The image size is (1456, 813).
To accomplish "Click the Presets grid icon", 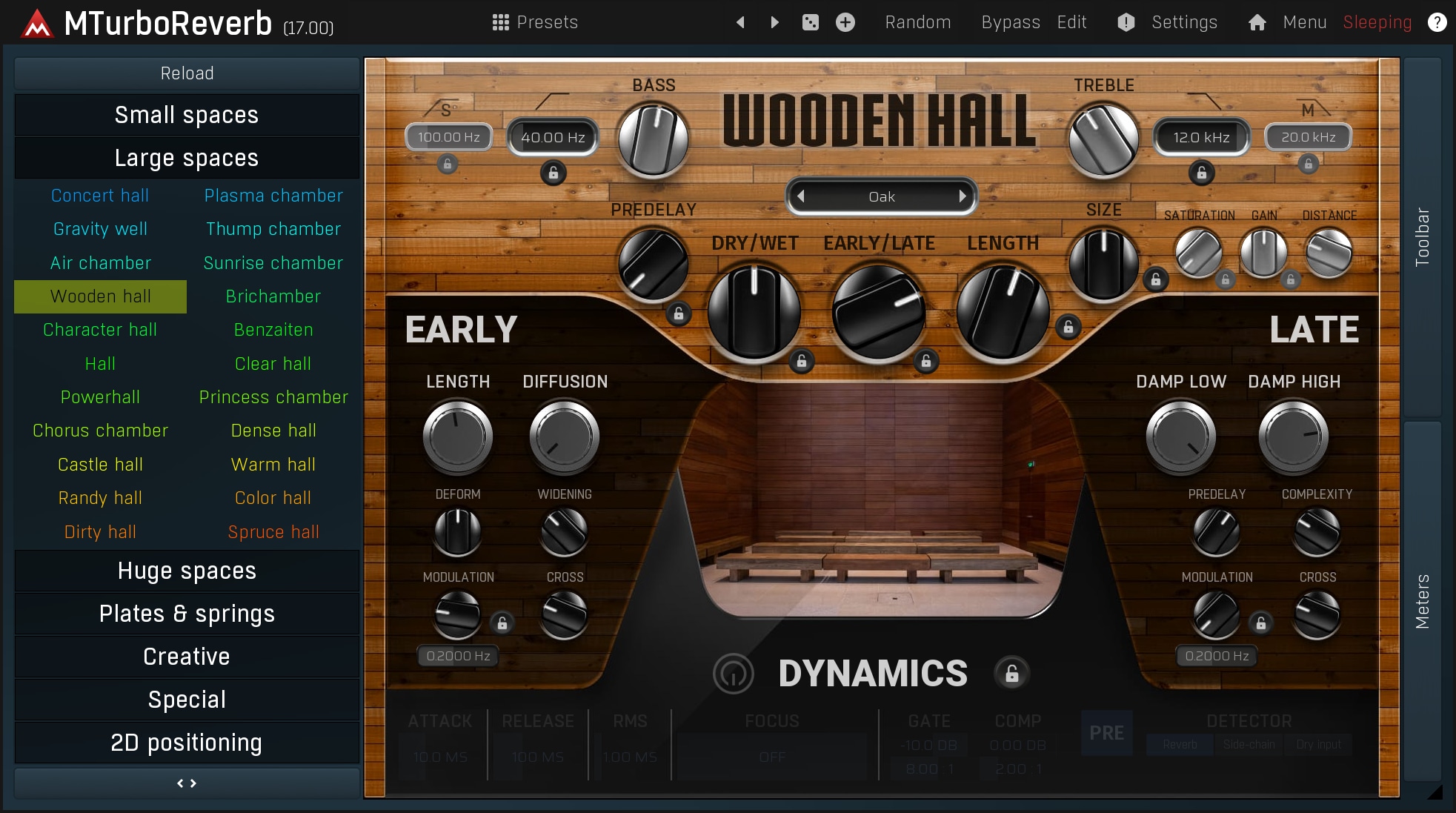I will click(500, 22).
